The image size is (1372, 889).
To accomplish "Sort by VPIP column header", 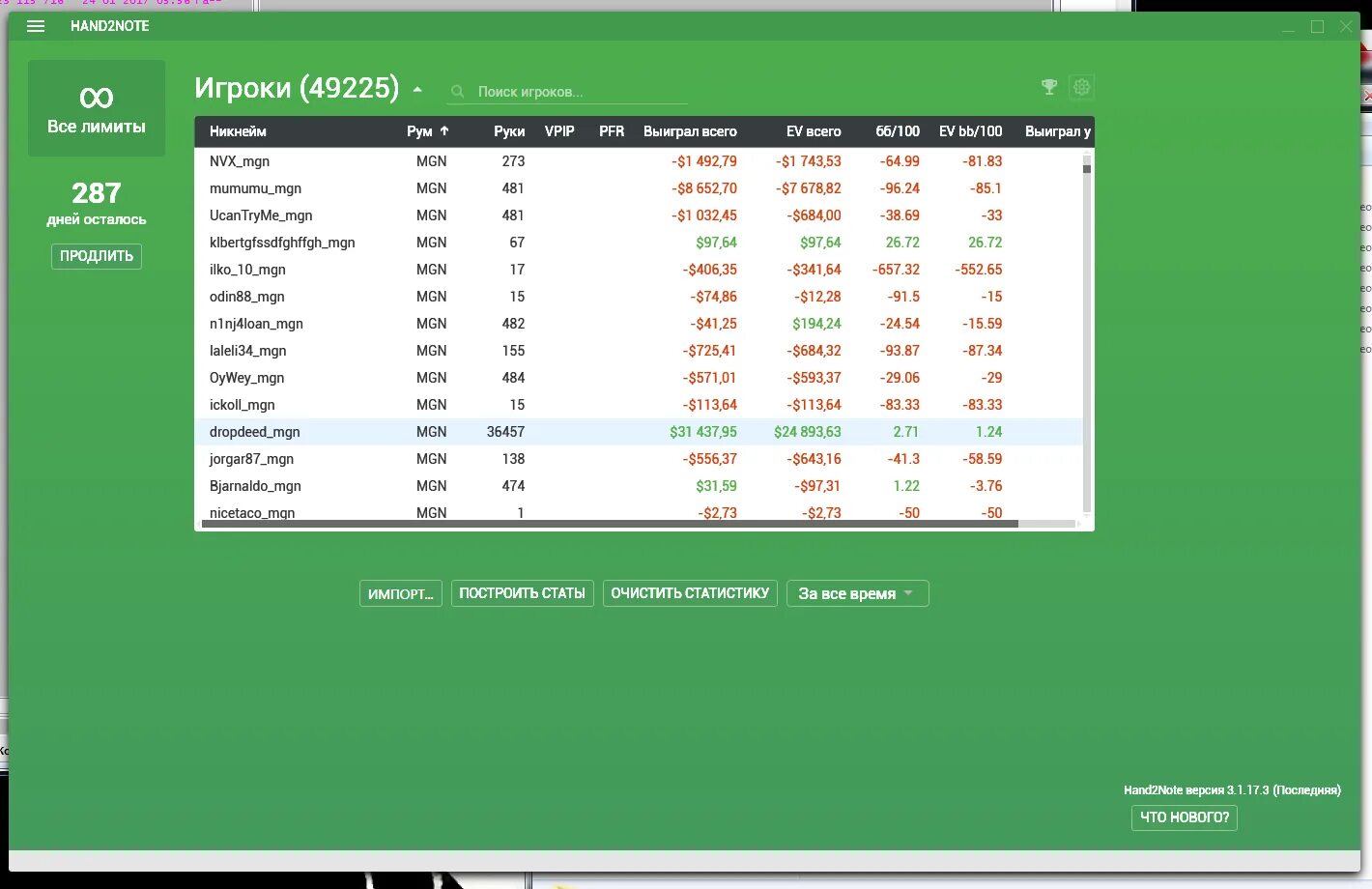I will coord(559,131).
